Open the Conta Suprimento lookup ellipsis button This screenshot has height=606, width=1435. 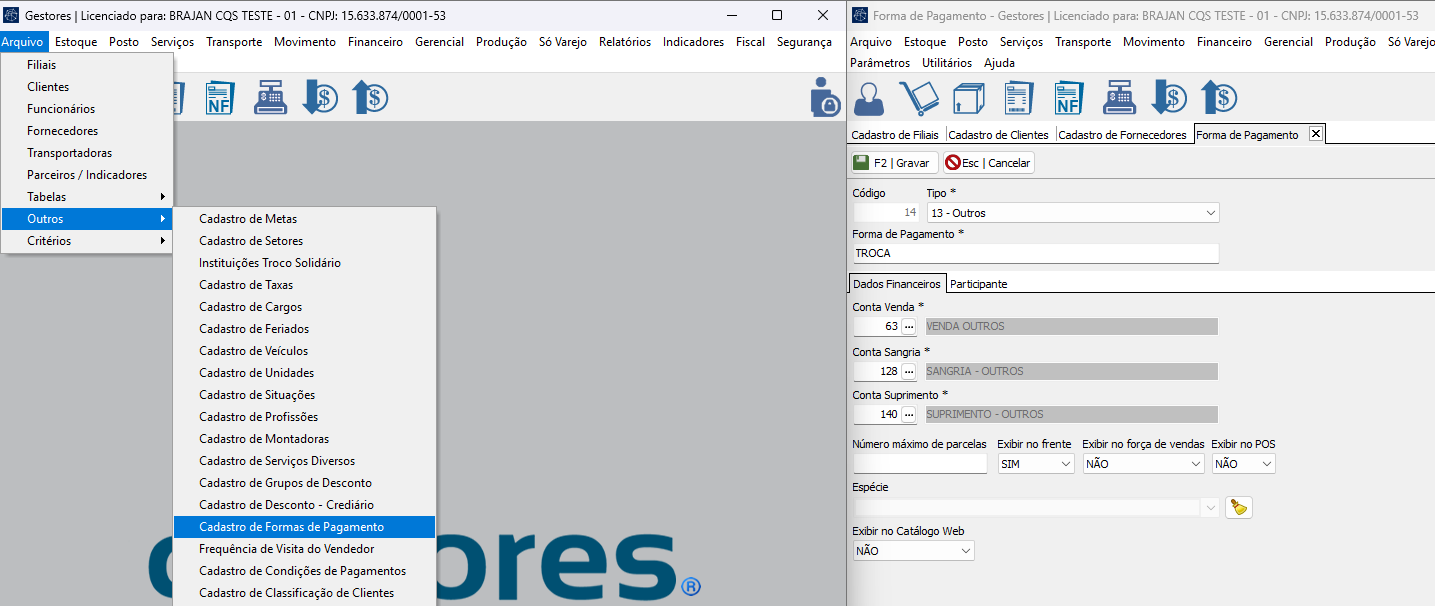pos(909,415)
